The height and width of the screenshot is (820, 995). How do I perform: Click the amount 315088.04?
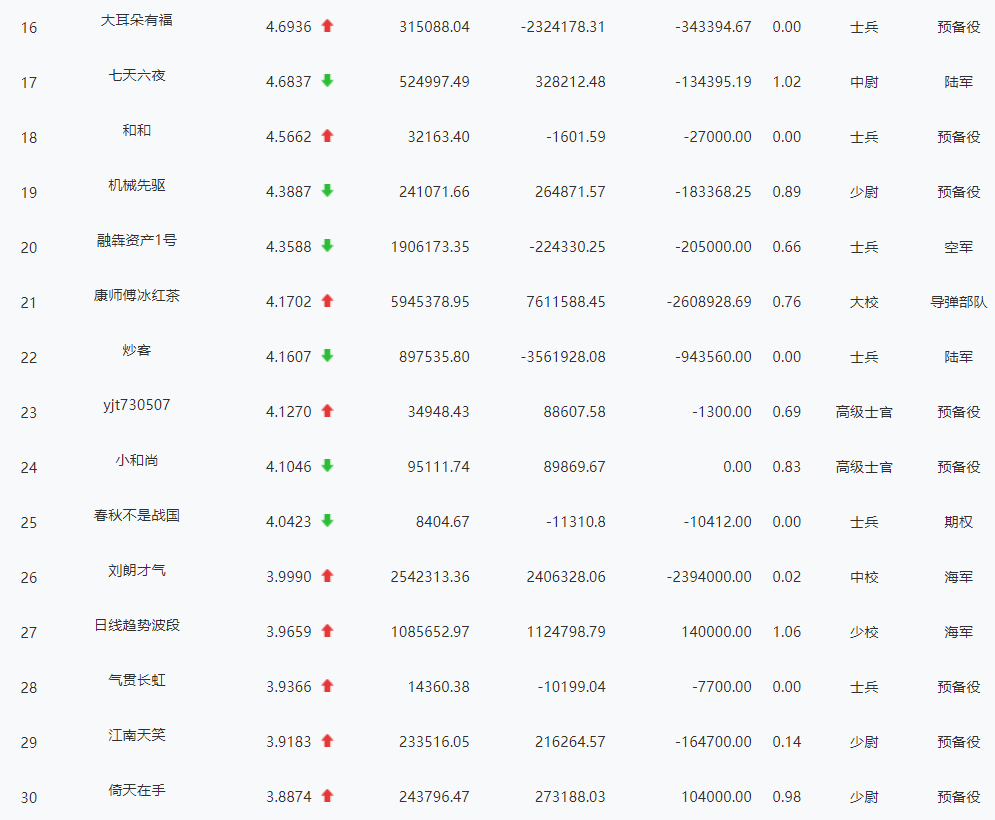(x=435, y=27)
